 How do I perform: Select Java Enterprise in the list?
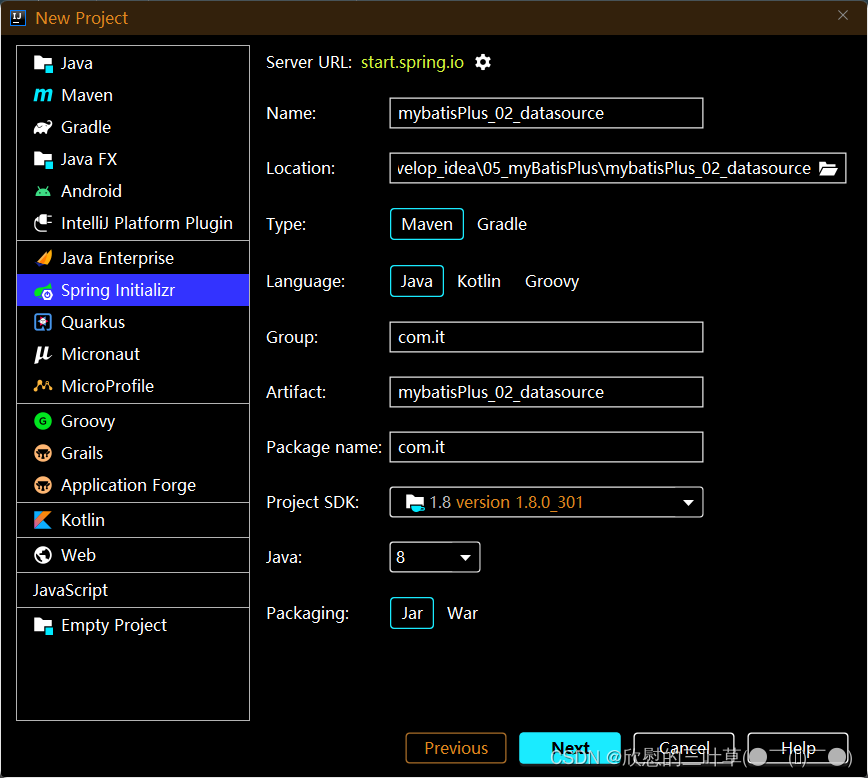pyautogui.click(x=133, y=258)
